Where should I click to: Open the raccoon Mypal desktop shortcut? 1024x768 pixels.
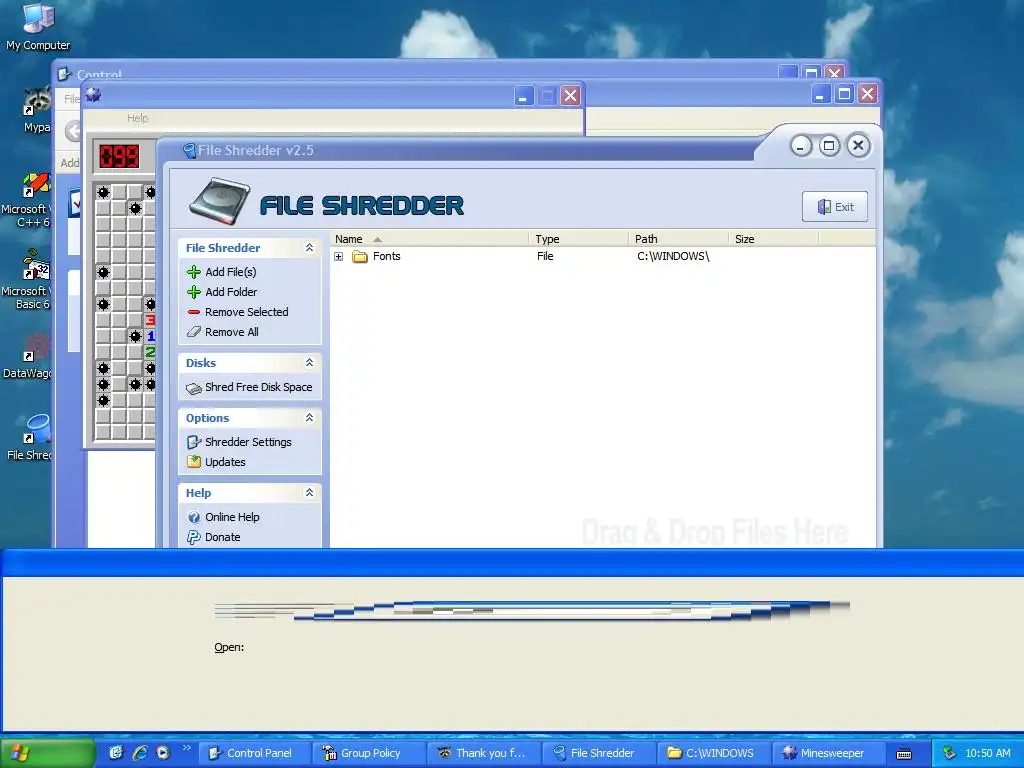point(37,111)
